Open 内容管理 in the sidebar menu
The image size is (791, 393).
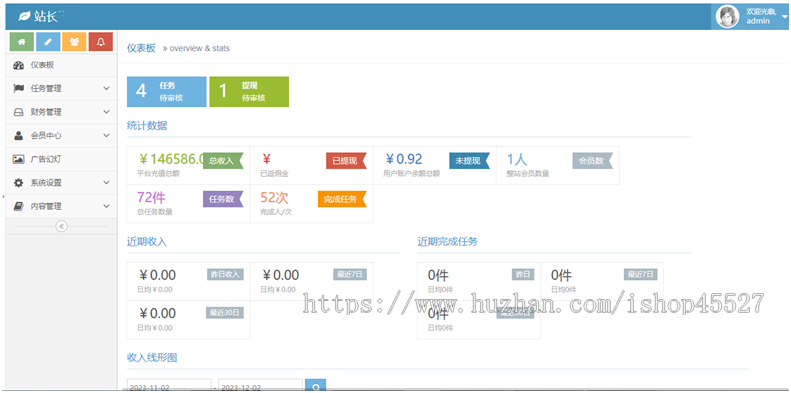61,206
